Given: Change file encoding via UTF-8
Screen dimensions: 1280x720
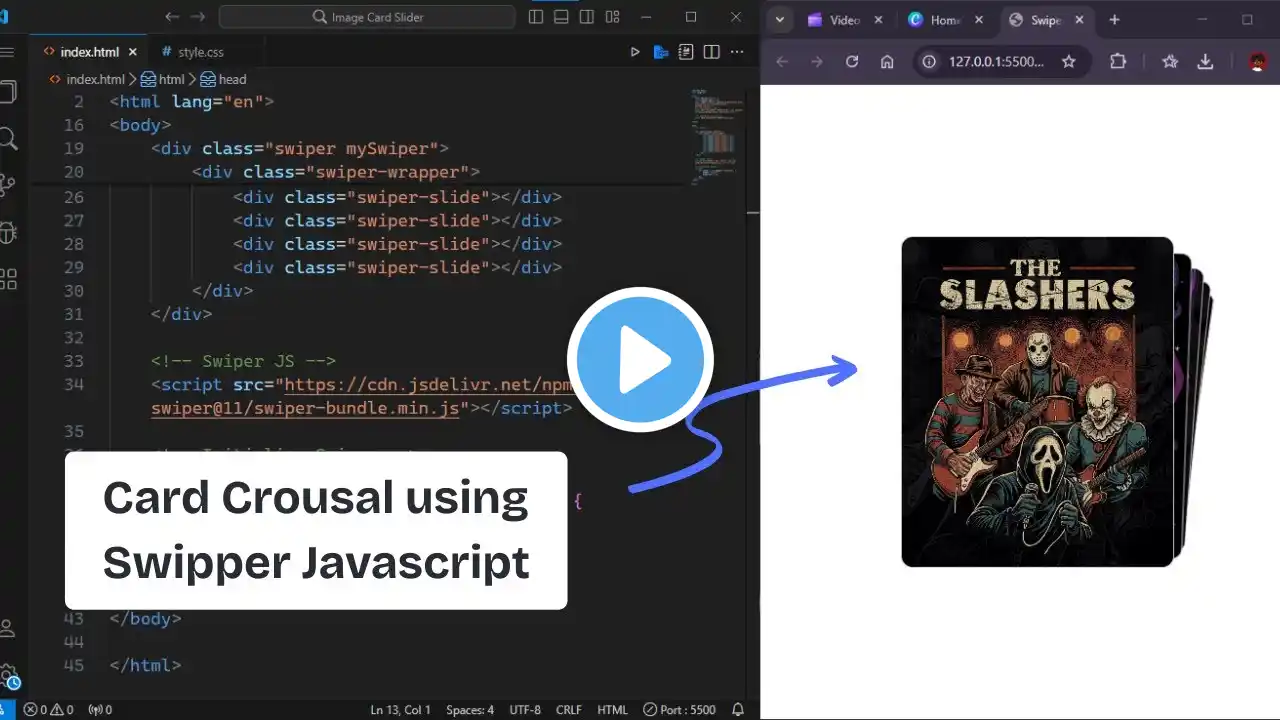Looking at the screenshot, I should (x=524, y=710).
